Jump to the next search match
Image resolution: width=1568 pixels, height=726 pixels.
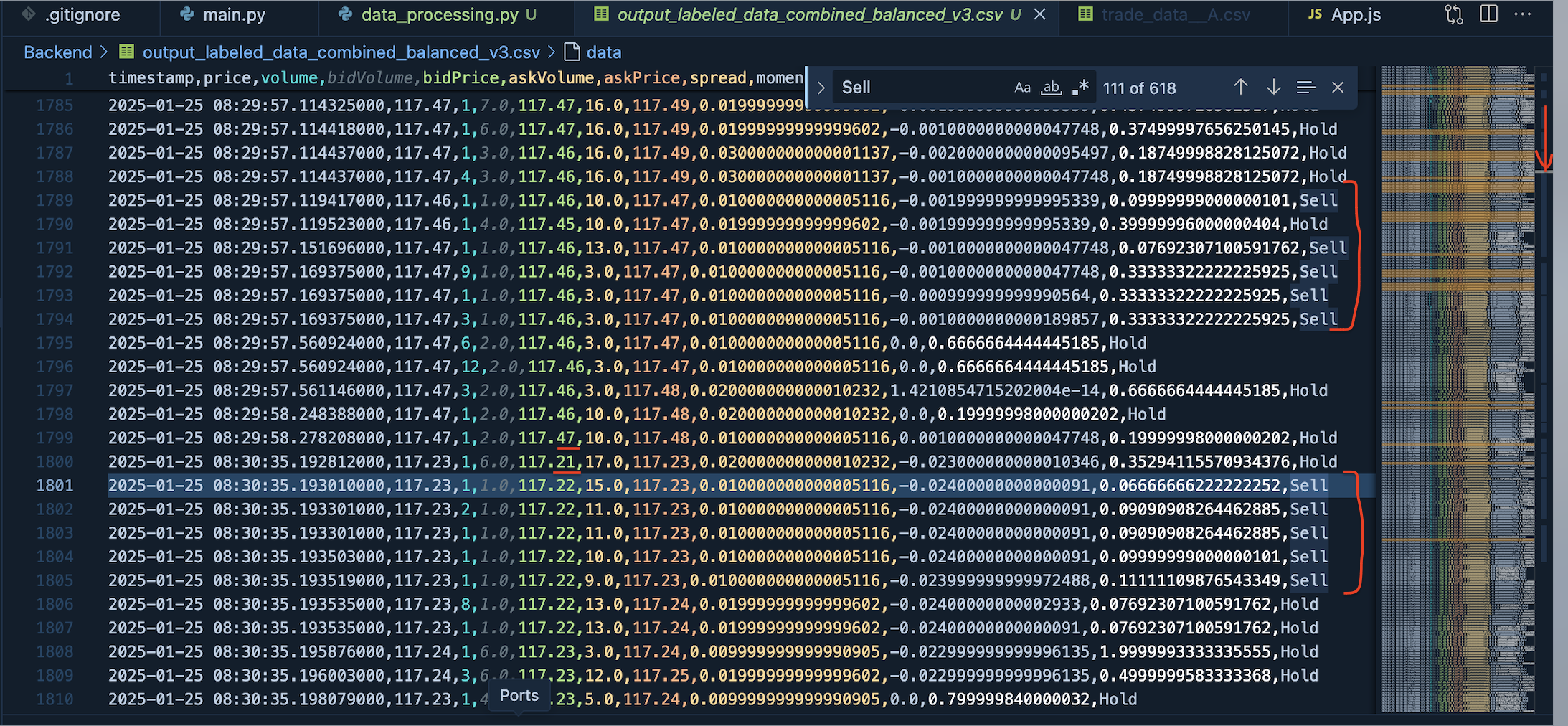pos(1273,88)
